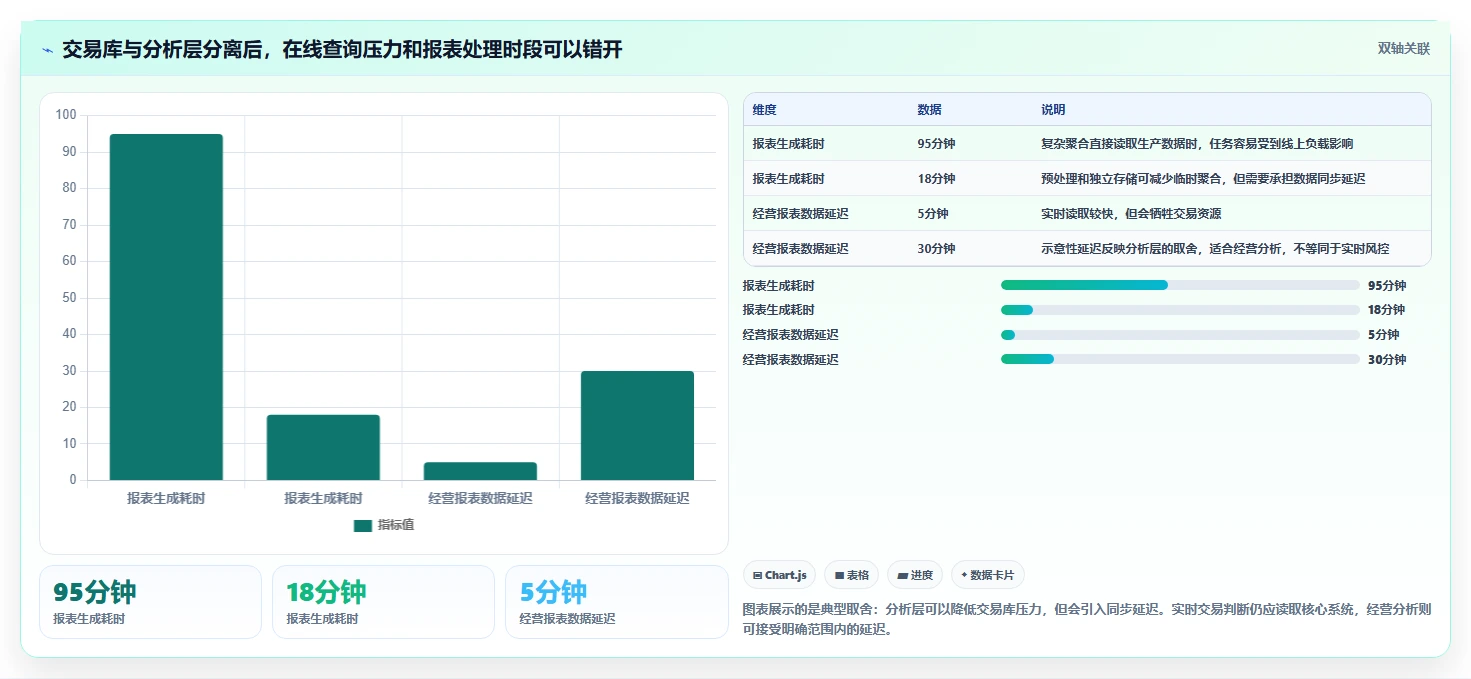1471x679 pixels.
Task: Click the 双轴关联 tag in the header
Action: coord(1403,49)
